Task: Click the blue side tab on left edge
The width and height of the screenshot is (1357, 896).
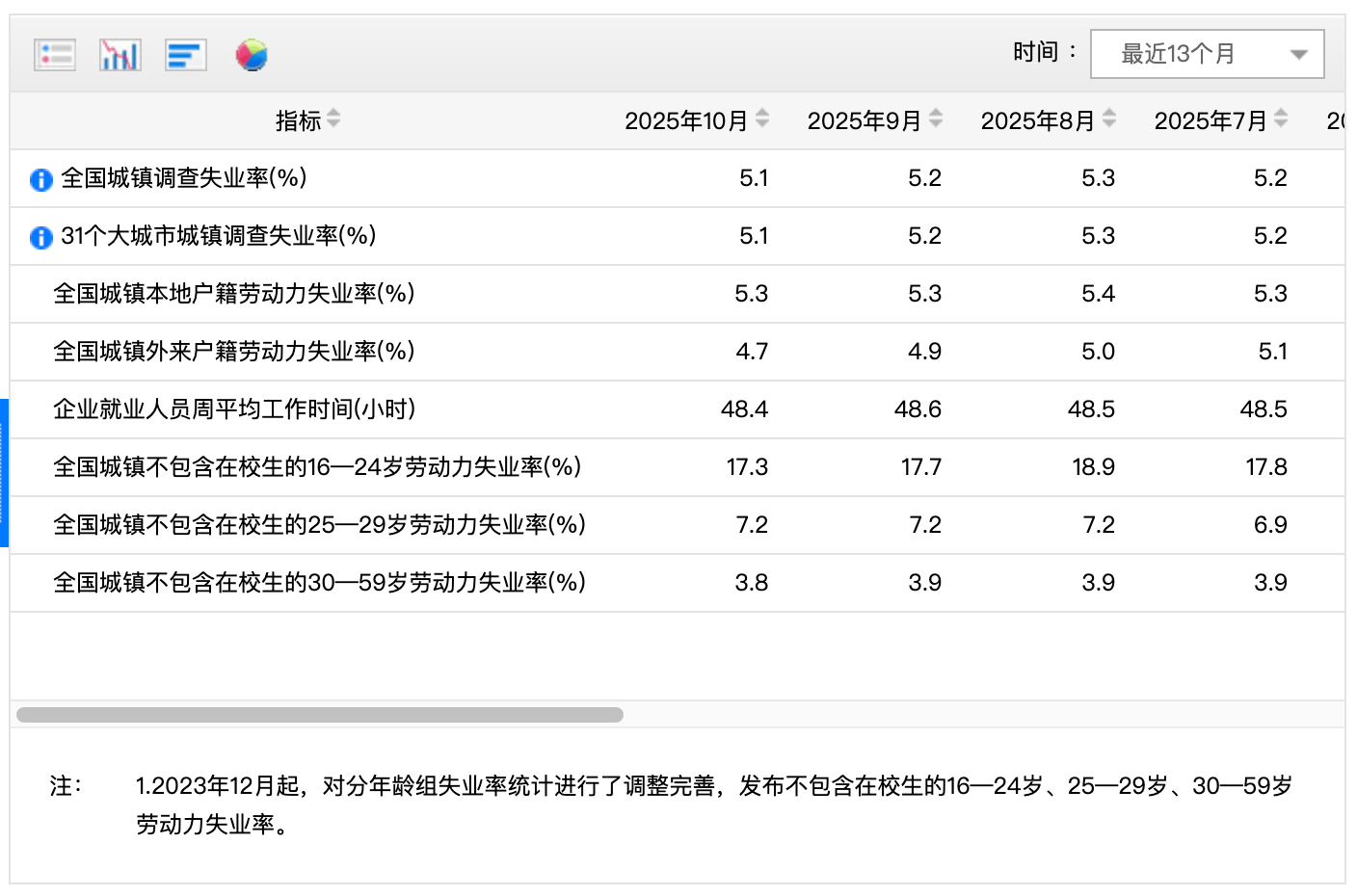Action: (x=4, y=472)
